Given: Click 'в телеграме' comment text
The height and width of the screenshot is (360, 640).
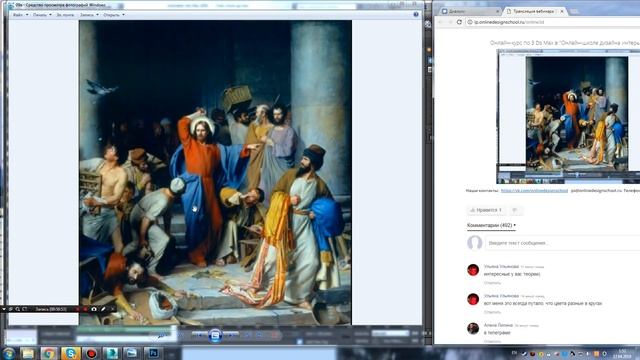Looking at the screenshot, I should [497, 333].
